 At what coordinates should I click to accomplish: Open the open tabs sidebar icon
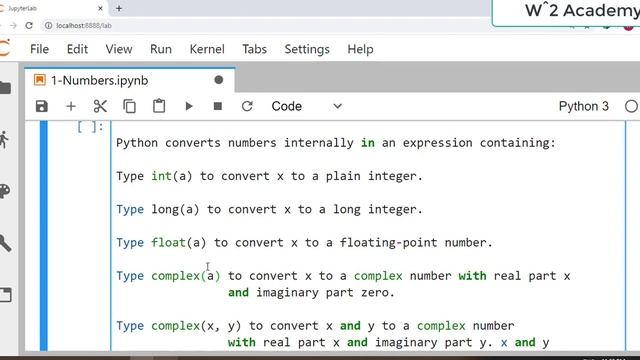pos(5,295)
